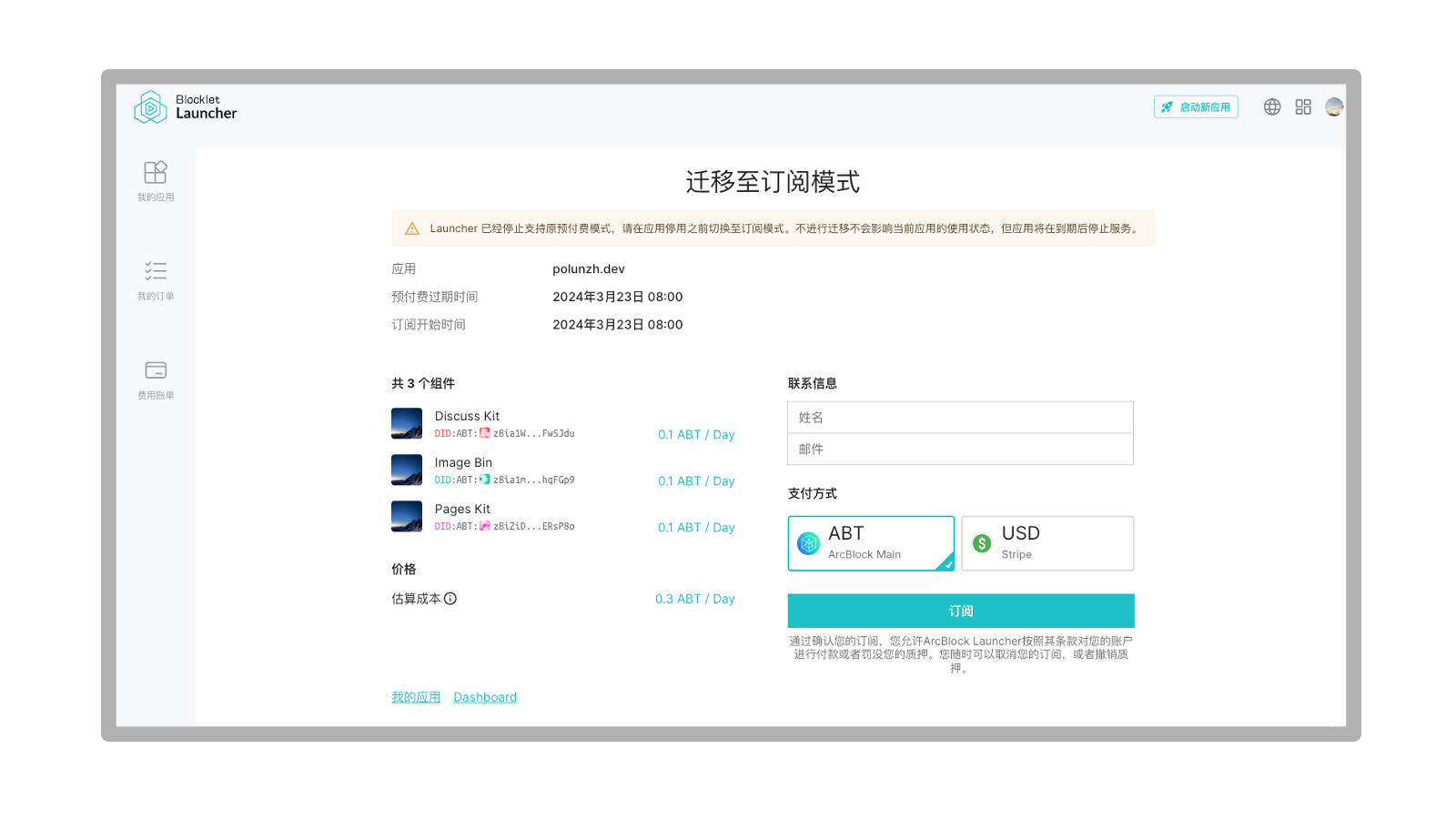Open the 我的应用 link at the bottom
This screenshot has width=1456, height=819.
[x=415, y=696]
